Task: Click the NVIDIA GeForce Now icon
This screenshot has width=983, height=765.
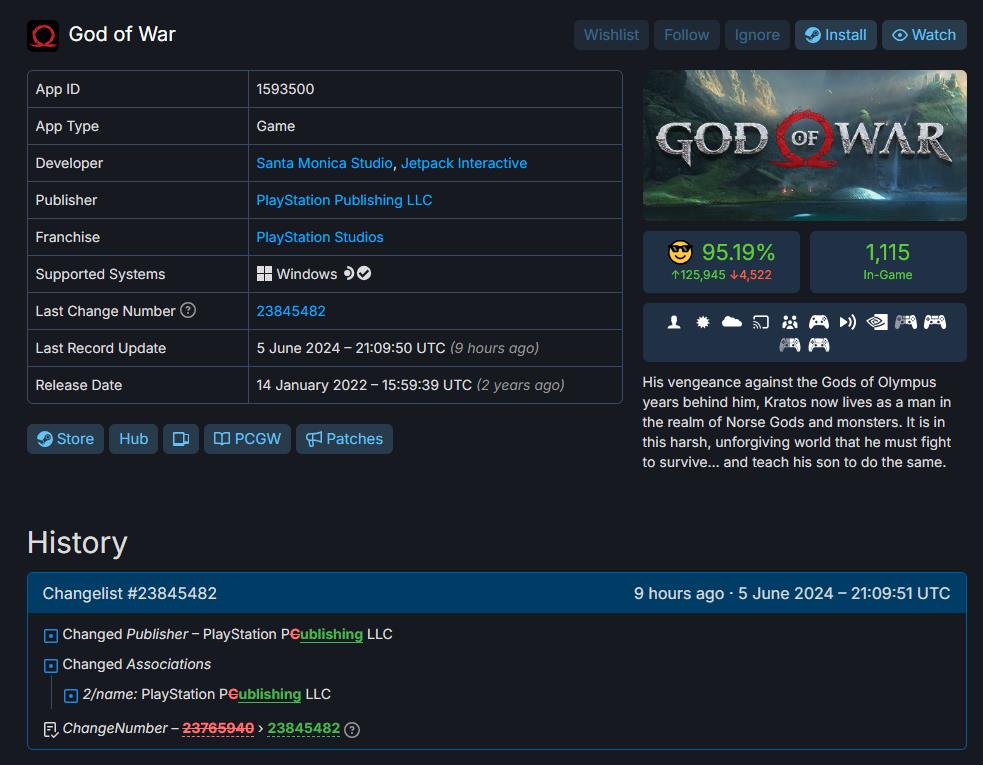Action: pyautogui.click(x=876, y=322)
